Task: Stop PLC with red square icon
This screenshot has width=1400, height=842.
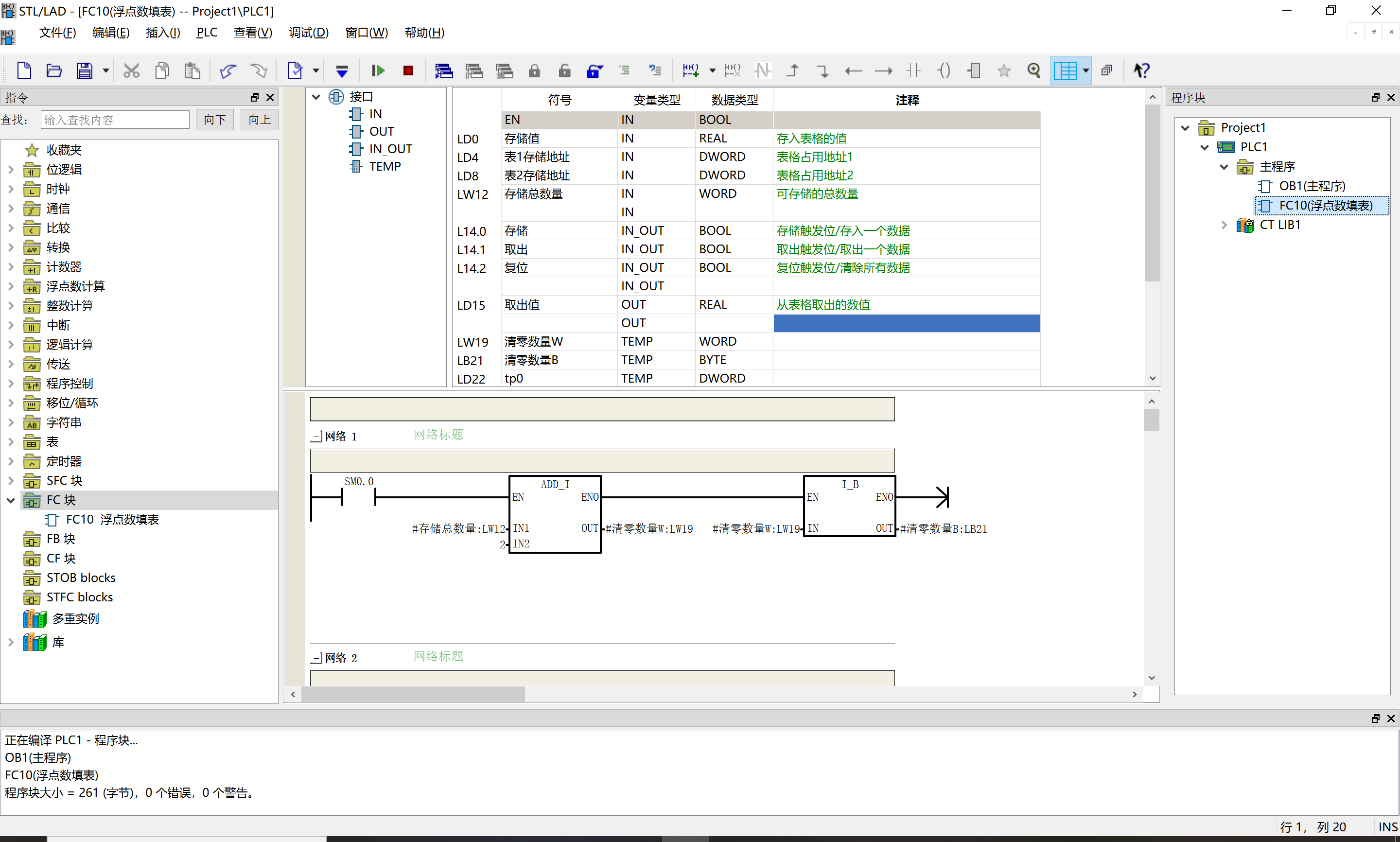Action: point(408,70)
